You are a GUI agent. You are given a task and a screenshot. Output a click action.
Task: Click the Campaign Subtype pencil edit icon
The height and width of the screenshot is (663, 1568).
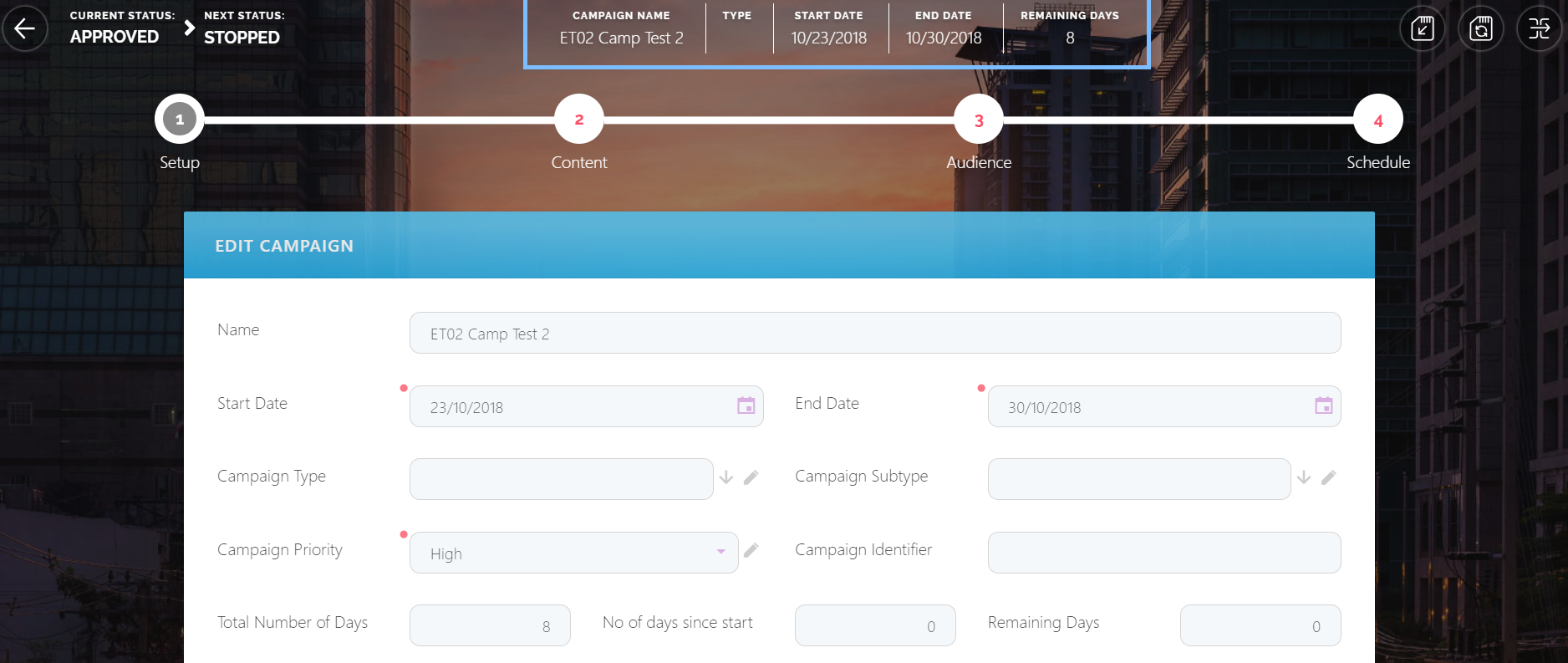(1328, 477)
